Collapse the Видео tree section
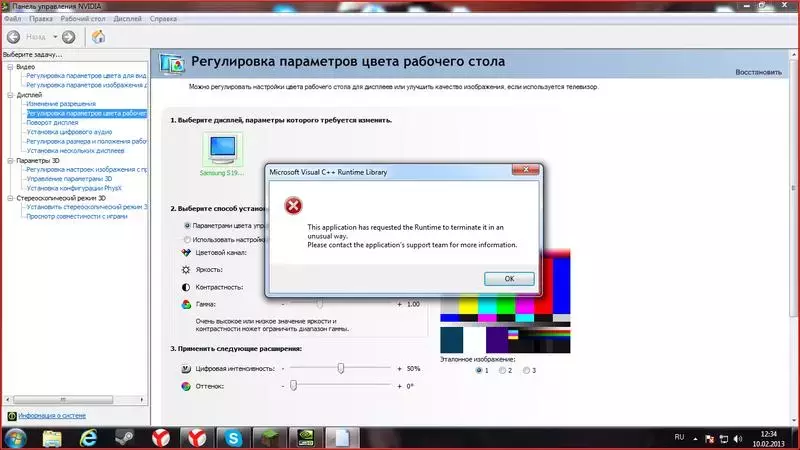 point(10,66)
